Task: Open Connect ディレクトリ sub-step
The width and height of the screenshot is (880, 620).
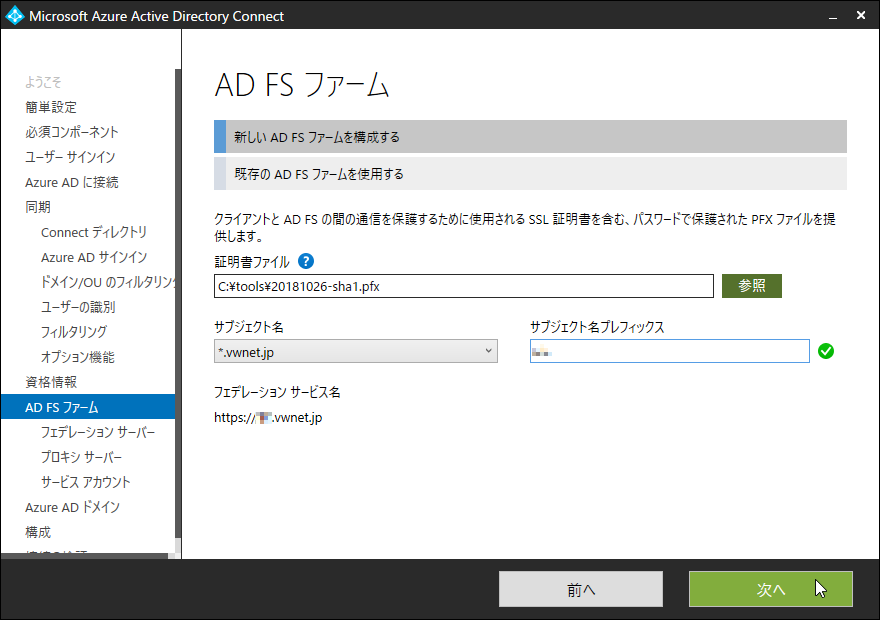Action: 94,232
